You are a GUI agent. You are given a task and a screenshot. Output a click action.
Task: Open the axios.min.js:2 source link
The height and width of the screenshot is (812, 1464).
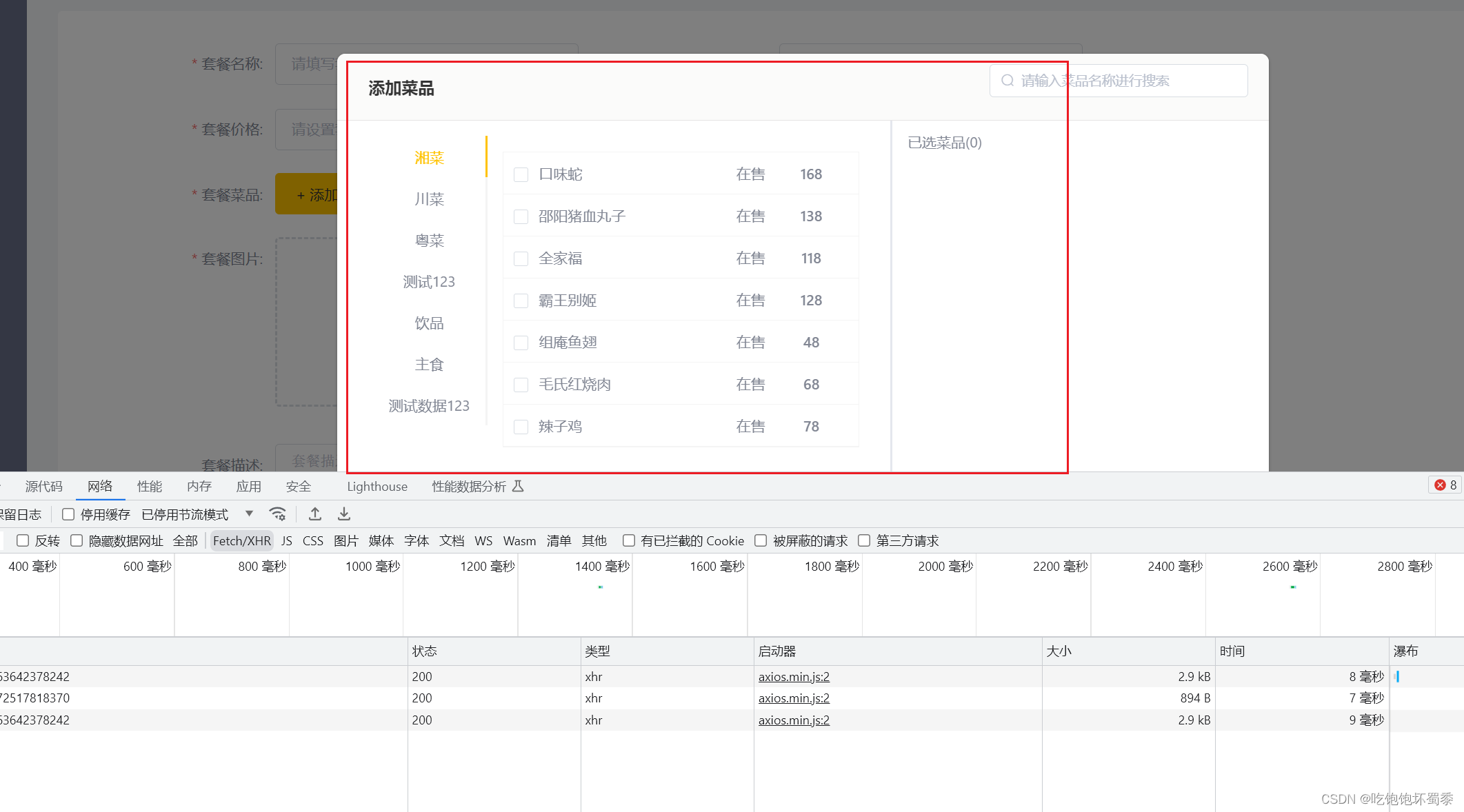(793, 676)
